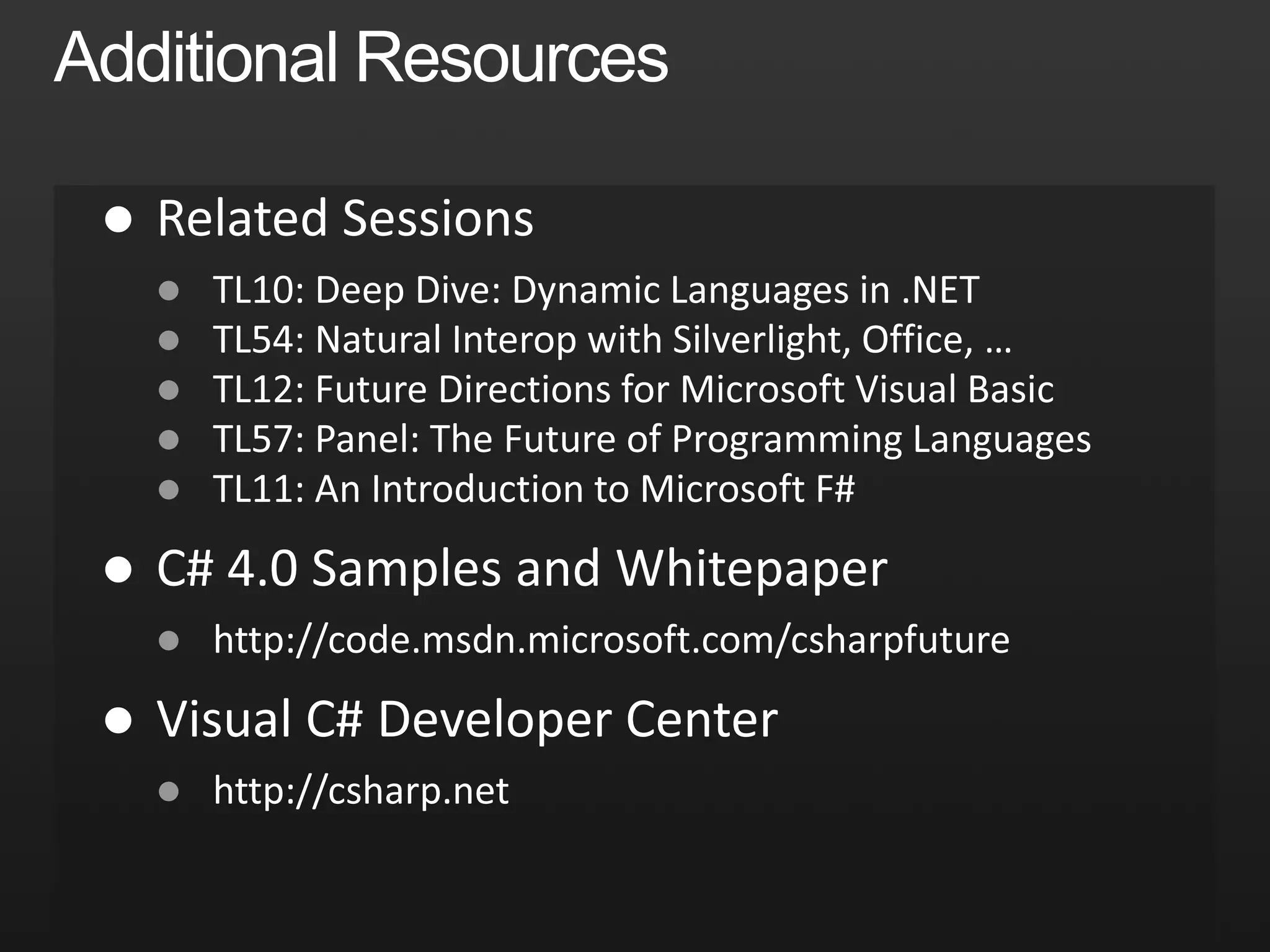Click the gray bullet next to TL12
1270x952 pixels.
pos(169,390)
